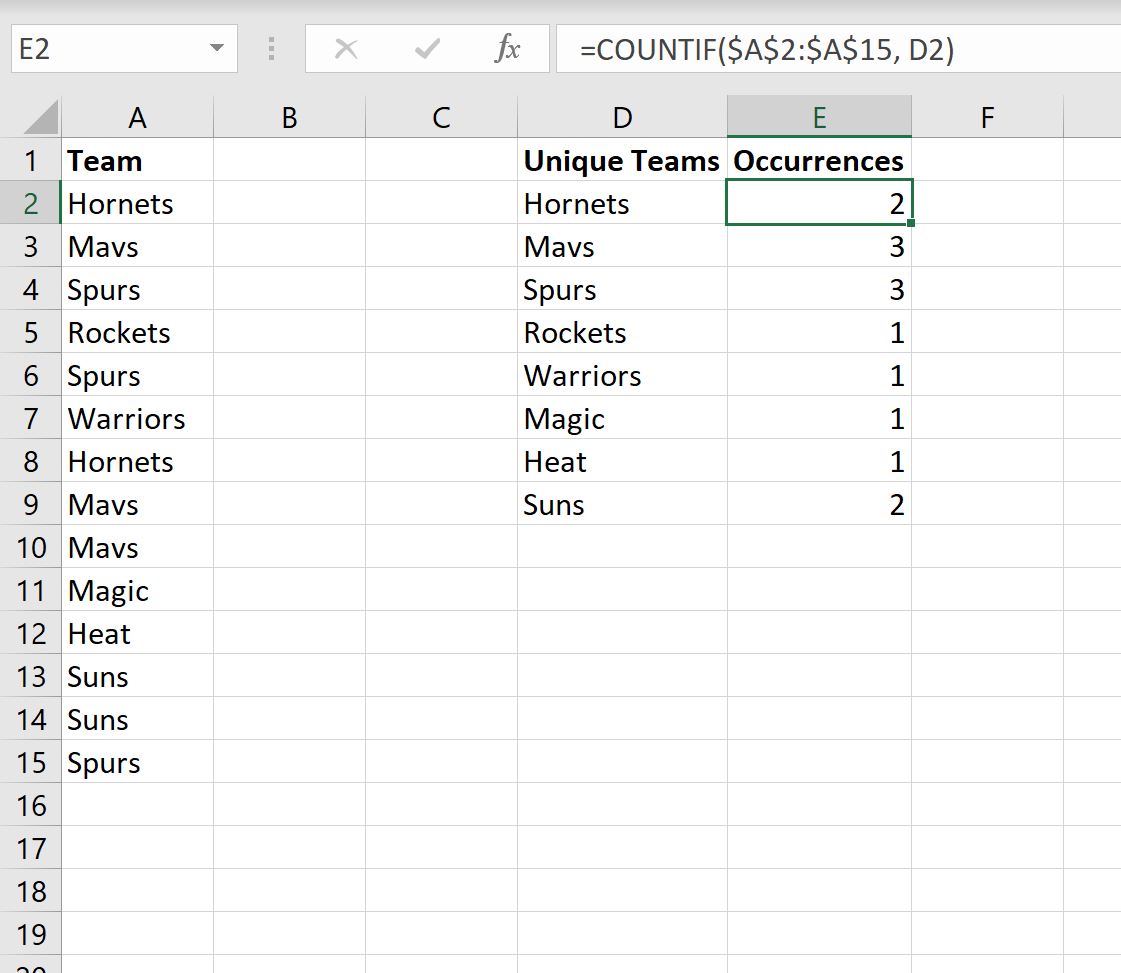1121x973 pixels.
Task: Open Insert Function fx dialog
Action: (507, 49)
